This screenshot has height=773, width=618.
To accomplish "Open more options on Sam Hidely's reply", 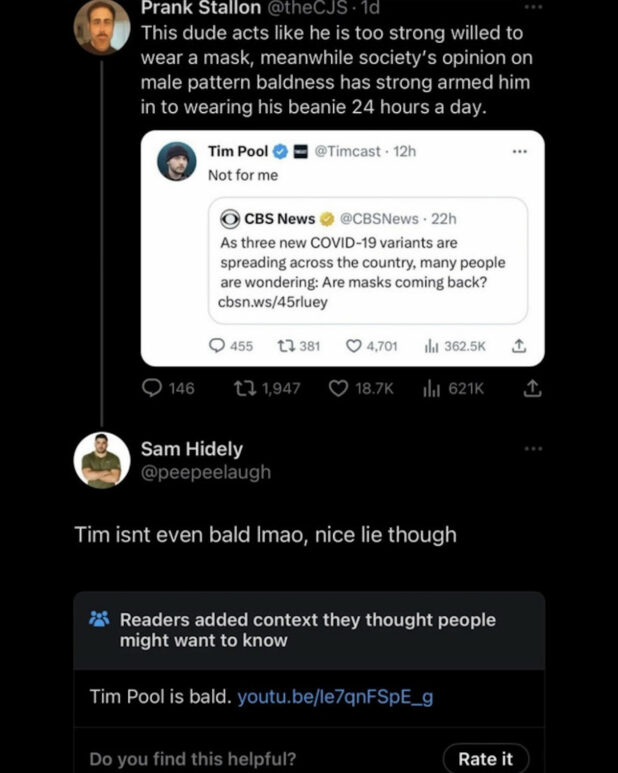I will click(x=533, y=448).
